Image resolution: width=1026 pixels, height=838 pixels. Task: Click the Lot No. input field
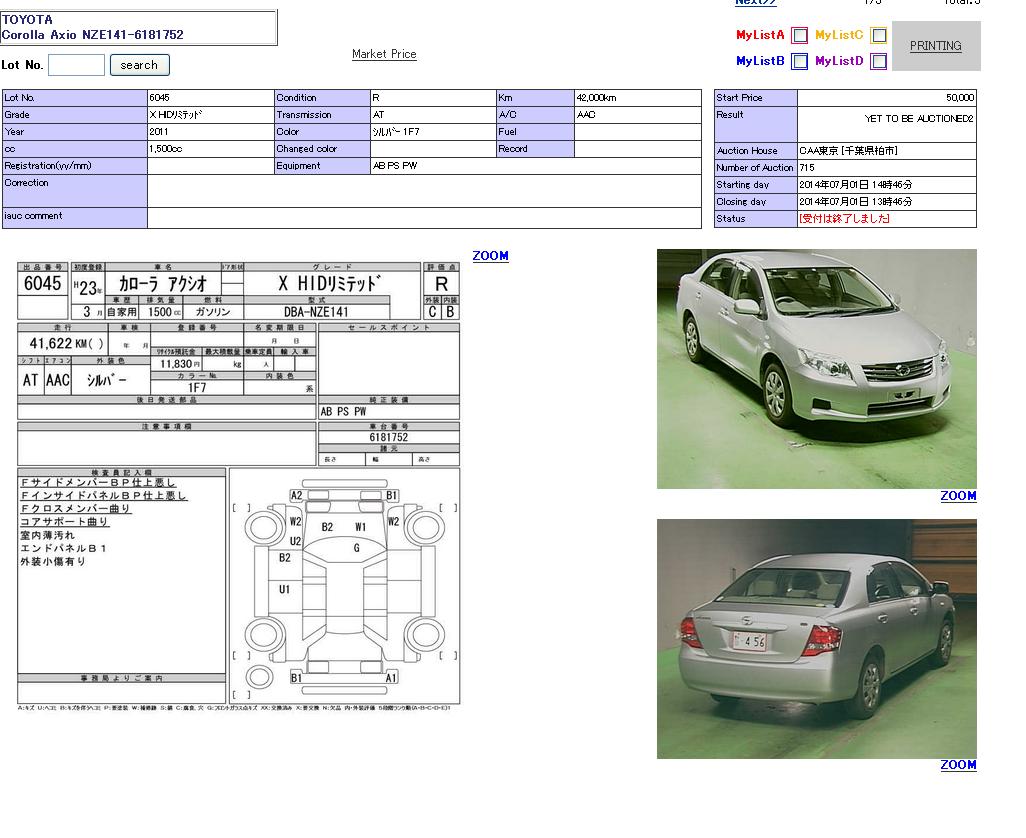tap(76, 65)
